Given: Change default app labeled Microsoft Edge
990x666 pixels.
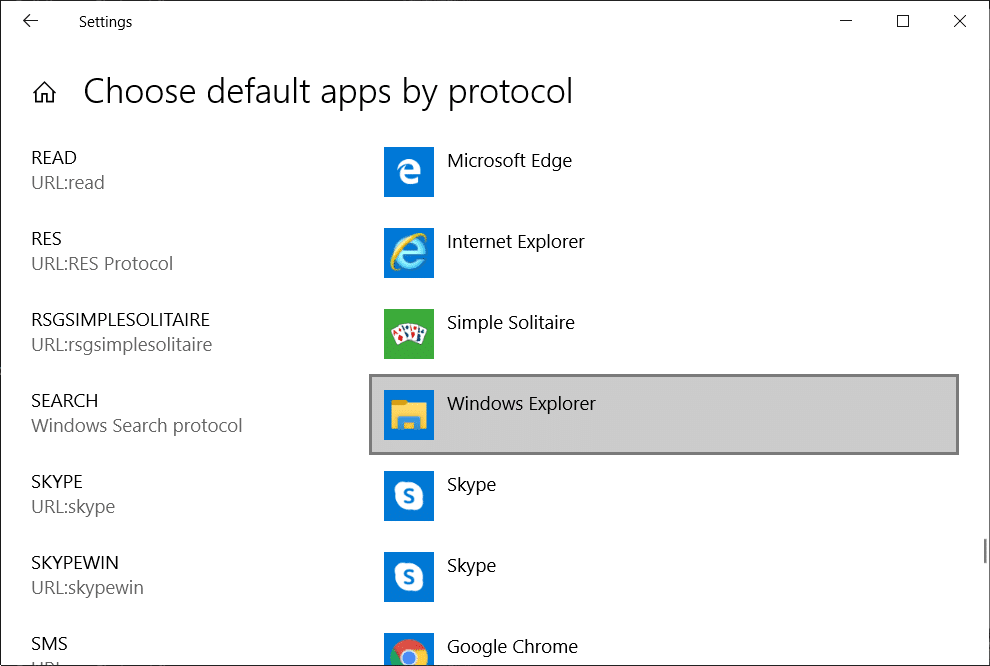Looking at the screenshot, I should click(x=509, y=161).
